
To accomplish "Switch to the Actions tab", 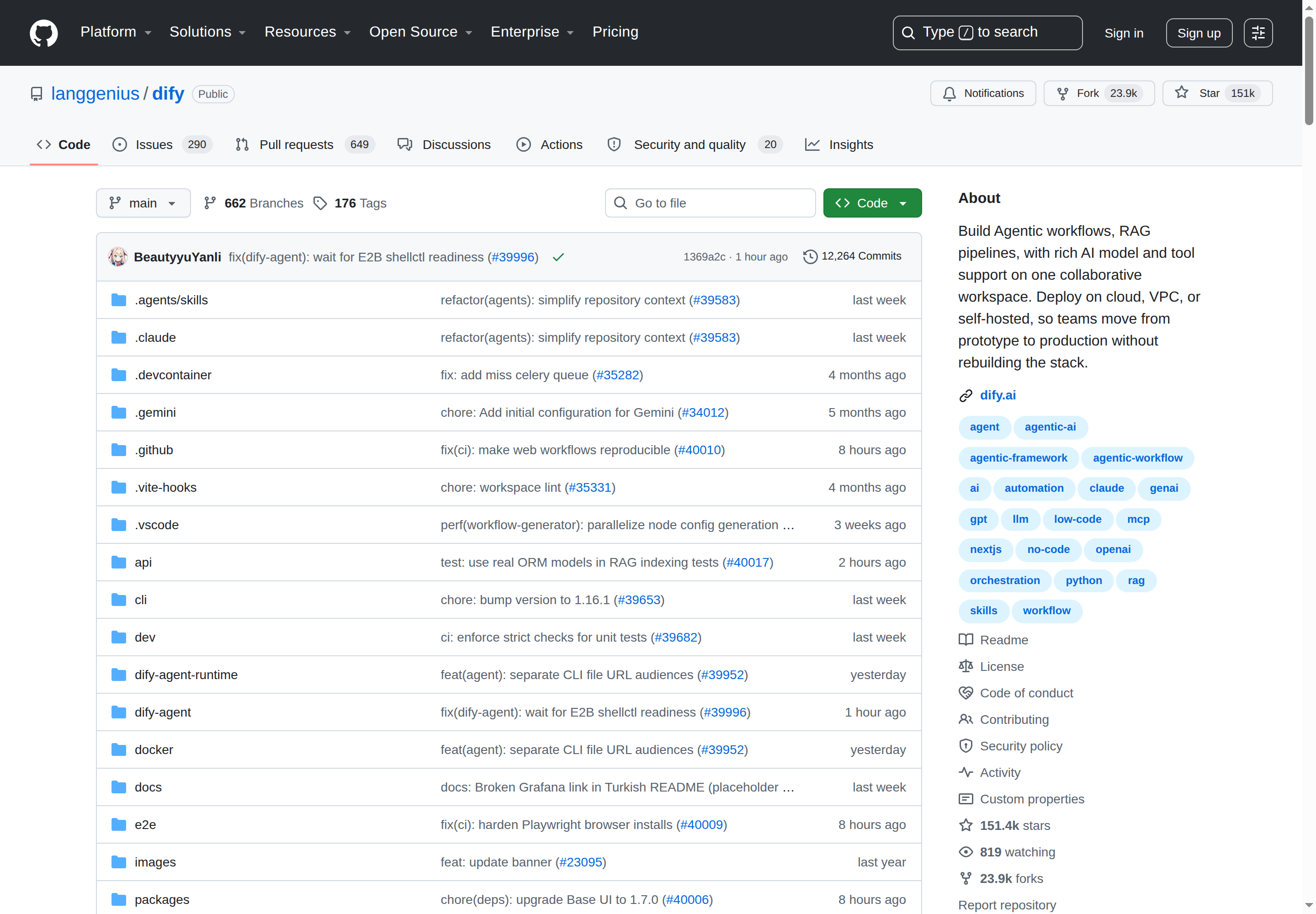I will point(549,145).
